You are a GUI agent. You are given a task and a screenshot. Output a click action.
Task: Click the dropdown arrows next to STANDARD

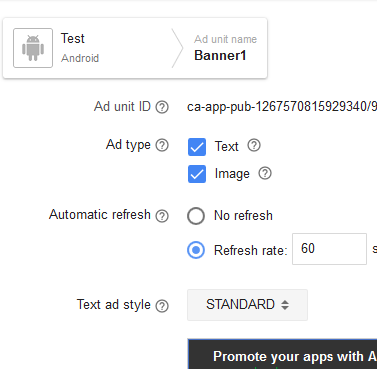click(x=285, y=305)
